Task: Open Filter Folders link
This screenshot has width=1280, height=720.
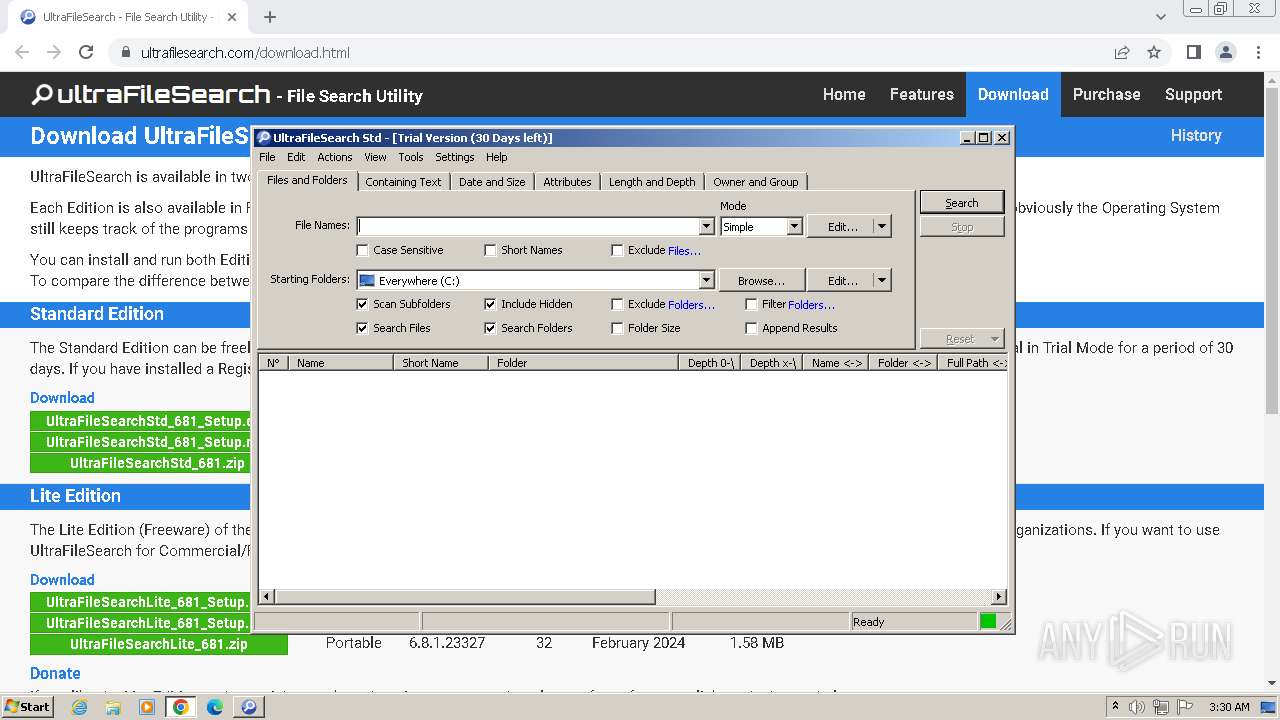Action: click(811, 305)
